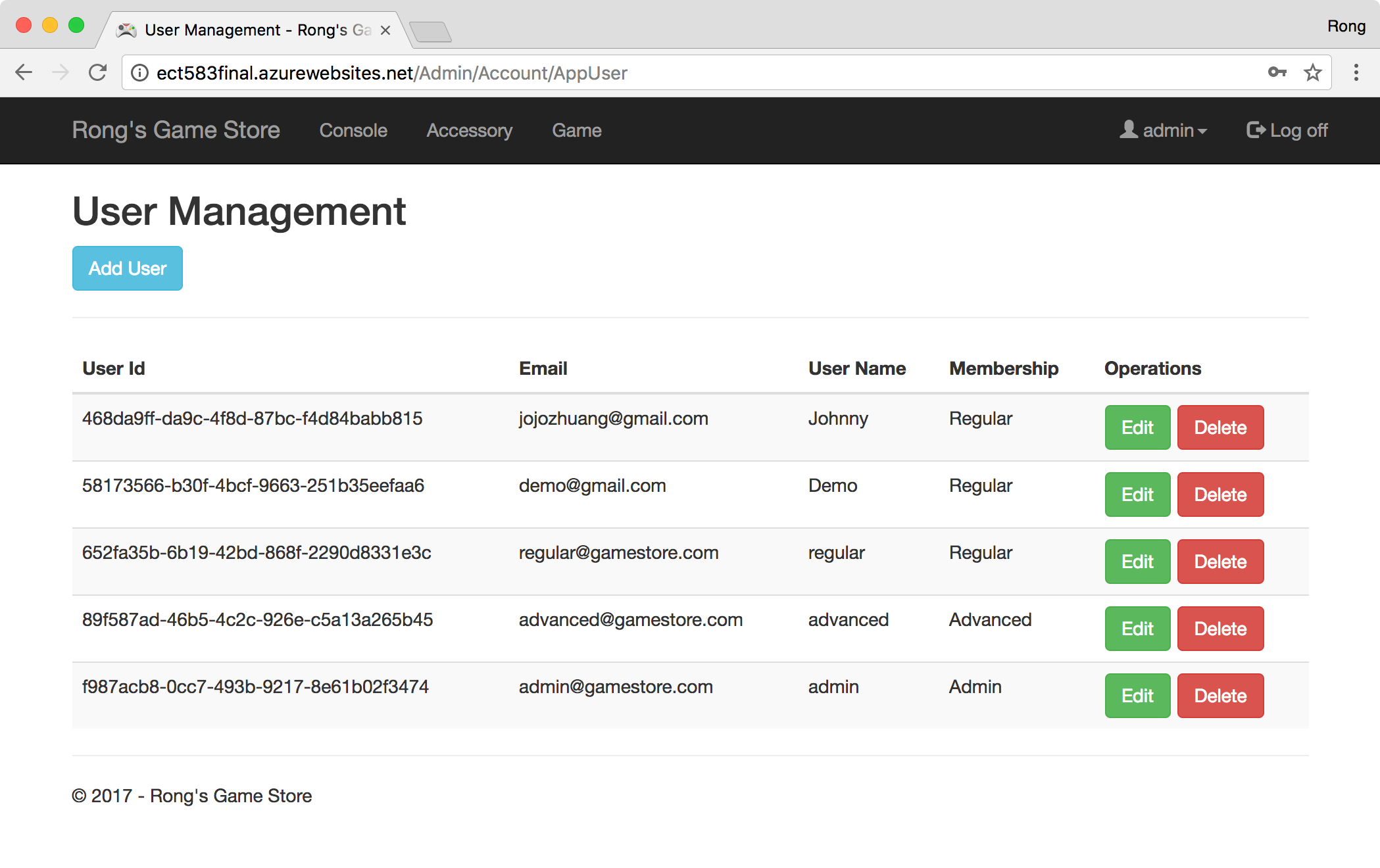Select the User Management browser tab
This screenshot has width=1380, height=868.
253,30
